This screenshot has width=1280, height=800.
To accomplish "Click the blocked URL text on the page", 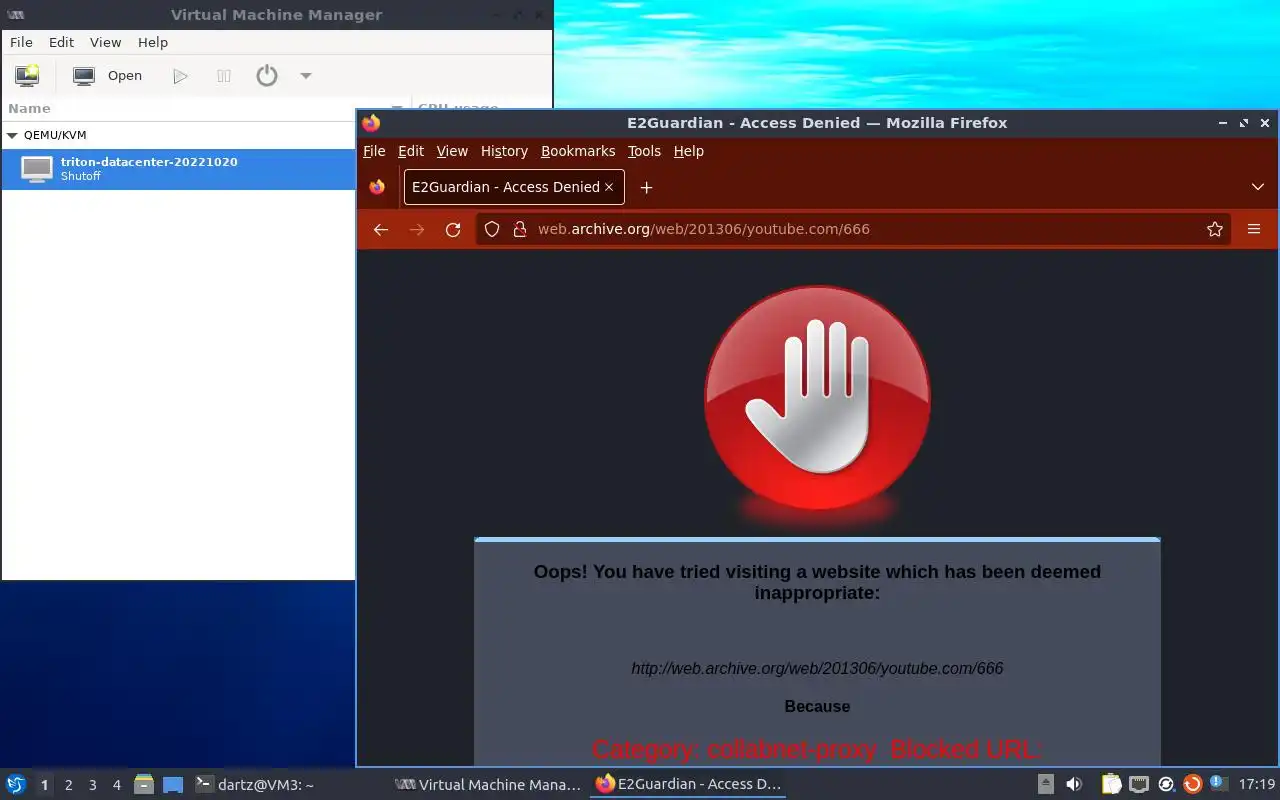I will click(817, 668).
